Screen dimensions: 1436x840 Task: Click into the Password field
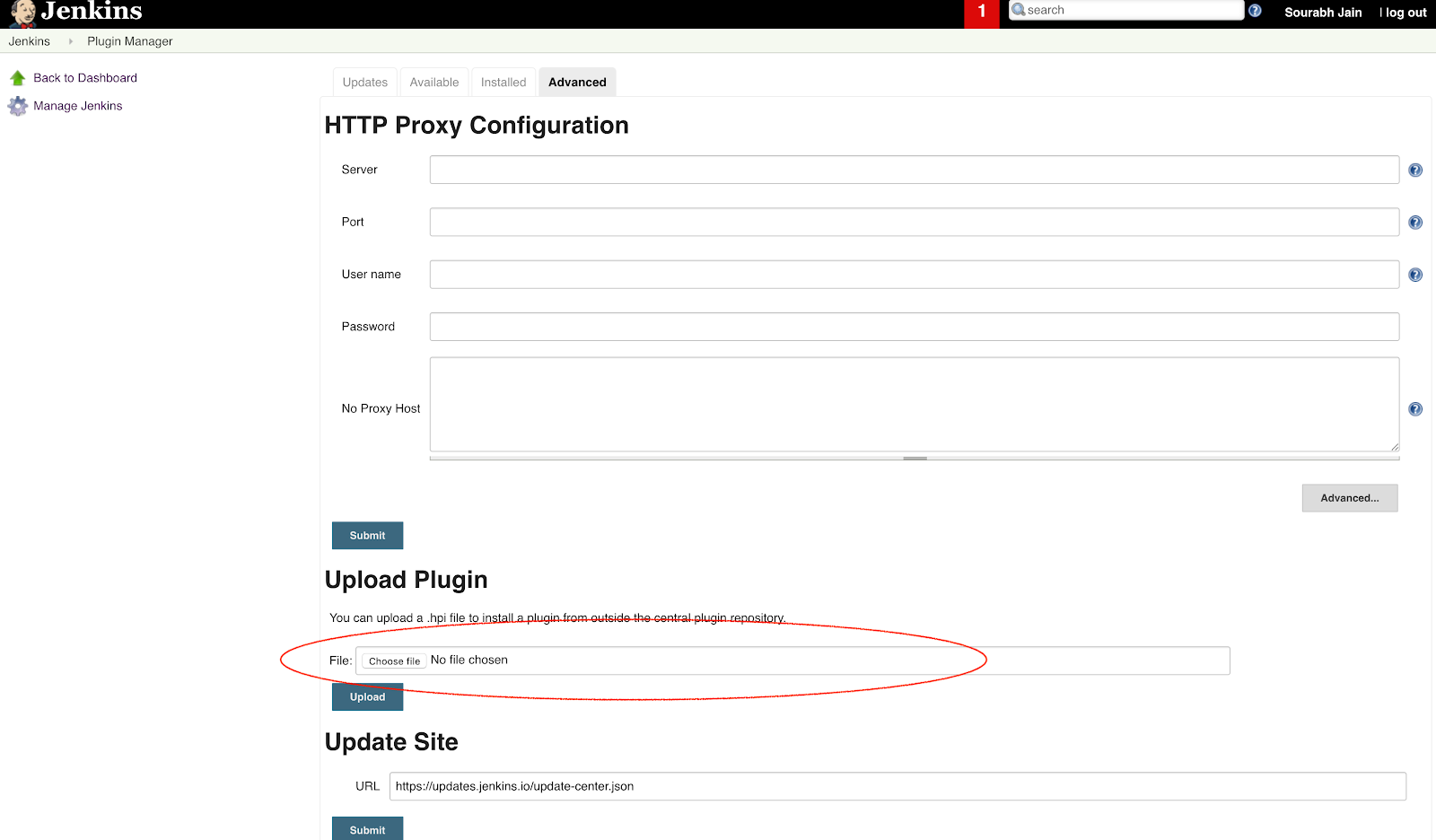pos(915,327)
